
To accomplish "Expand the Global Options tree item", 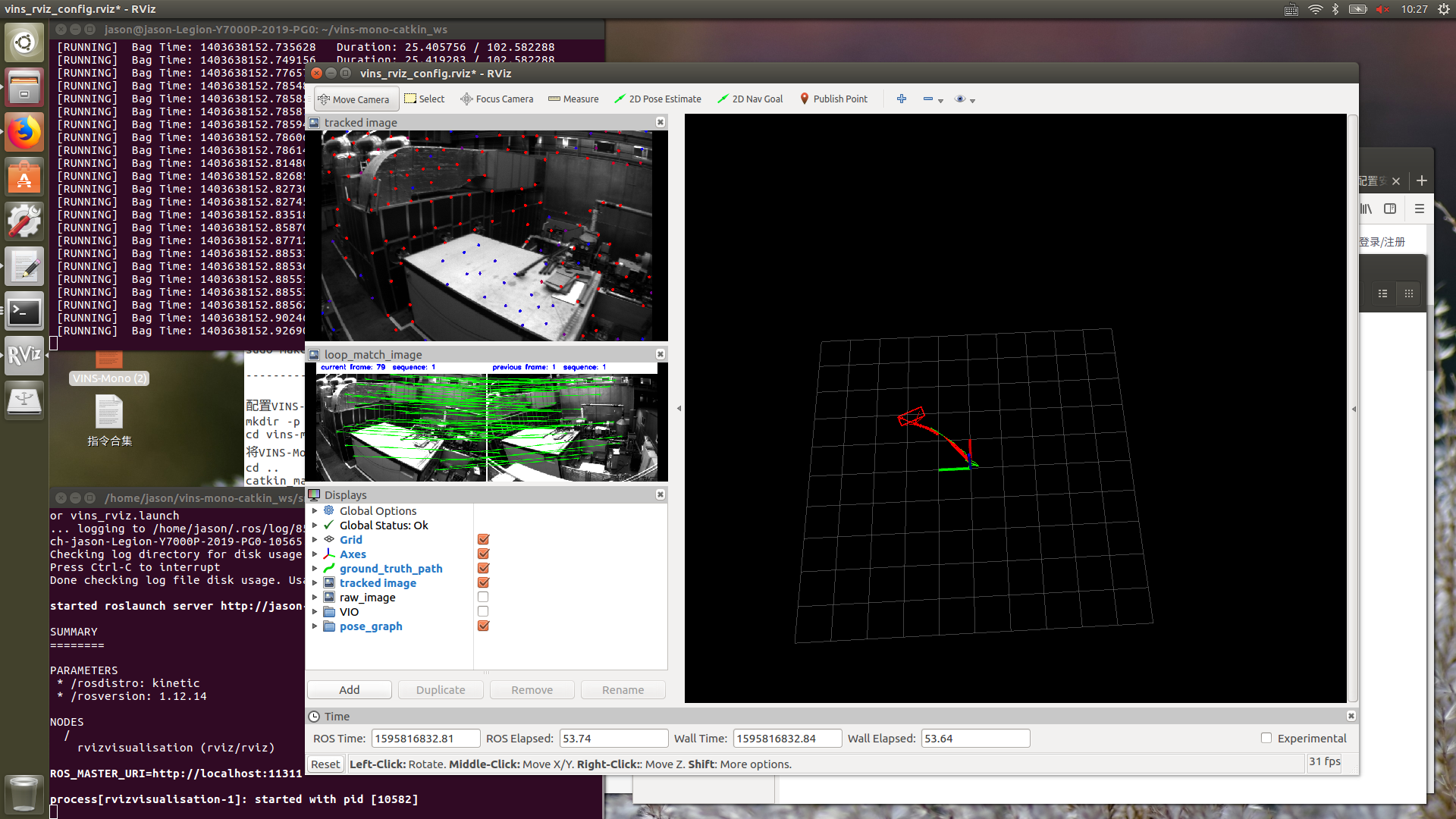I will pyautogui.click(x=313, y=511).
